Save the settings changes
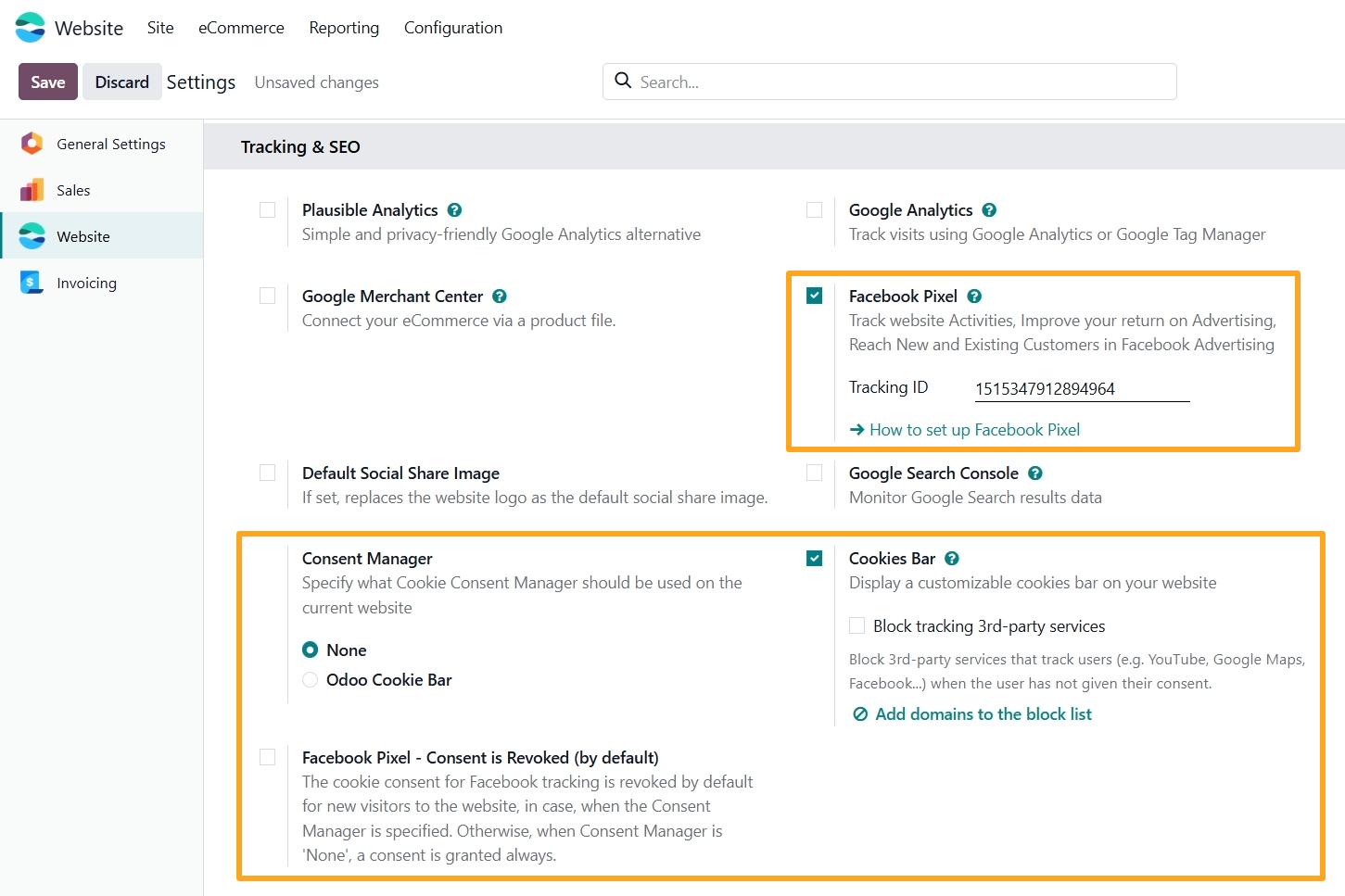 47,82
